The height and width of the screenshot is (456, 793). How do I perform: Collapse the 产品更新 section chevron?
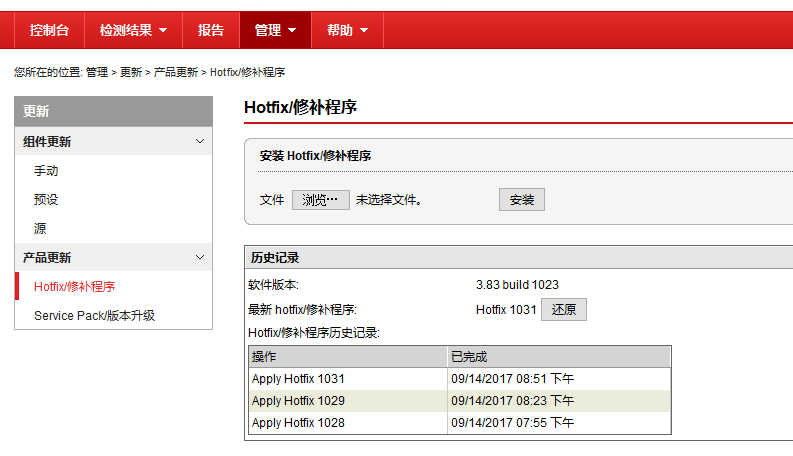[199, 257]
